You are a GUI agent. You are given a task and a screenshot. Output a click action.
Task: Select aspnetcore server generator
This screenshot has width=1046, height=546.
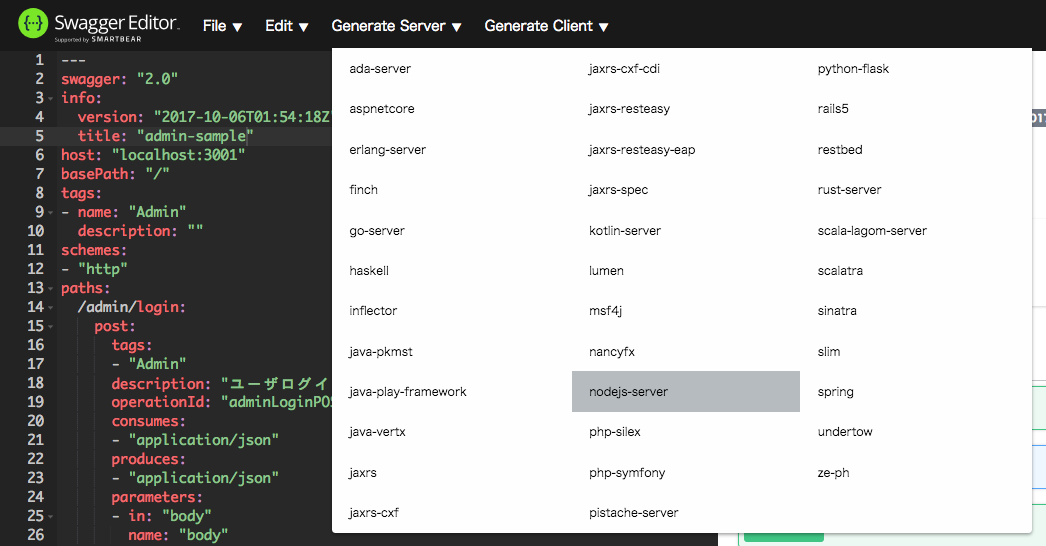point(382,109)
